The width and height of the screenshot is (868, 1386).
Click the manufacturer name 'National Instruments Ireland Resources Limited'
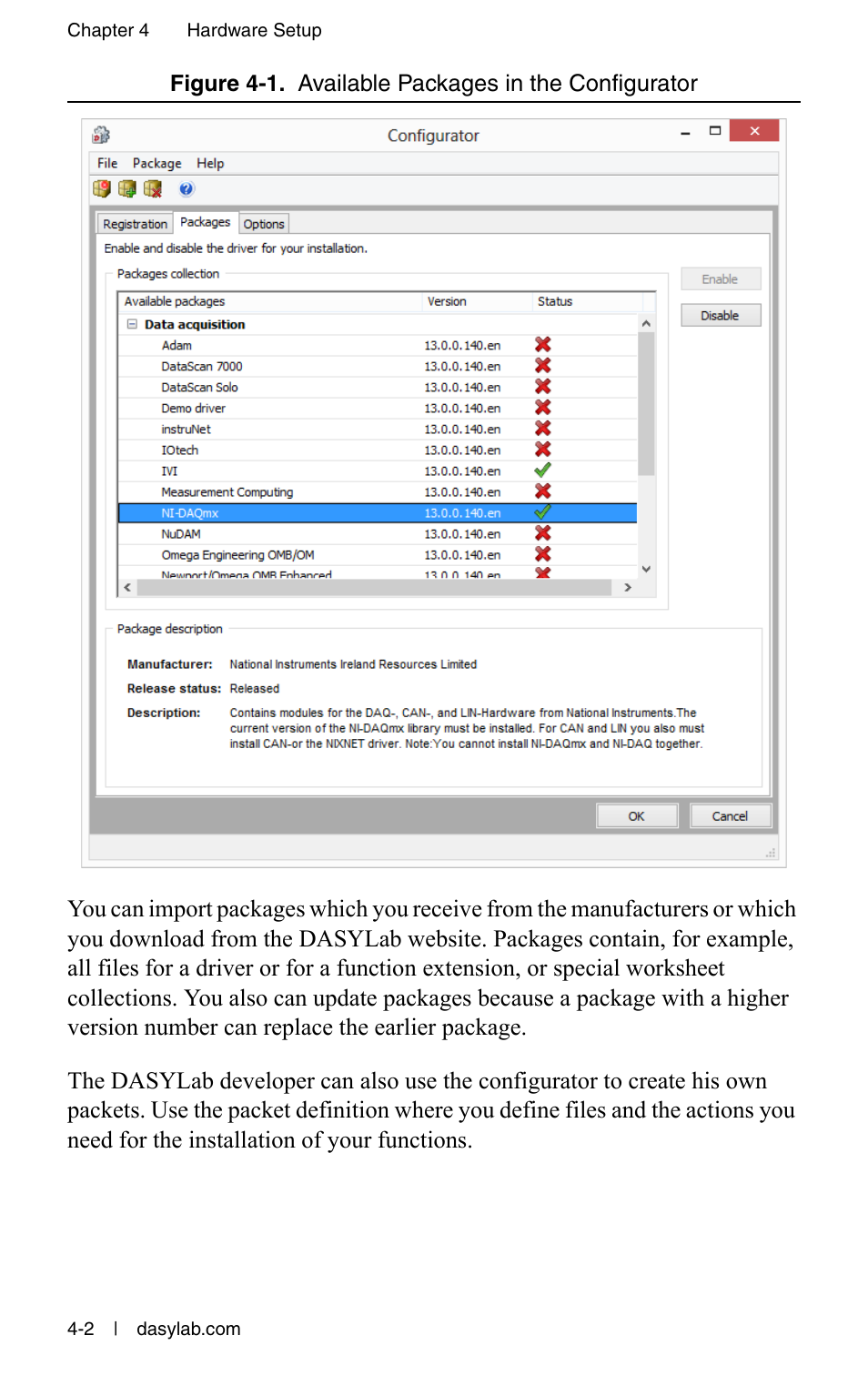coord(353,664)
